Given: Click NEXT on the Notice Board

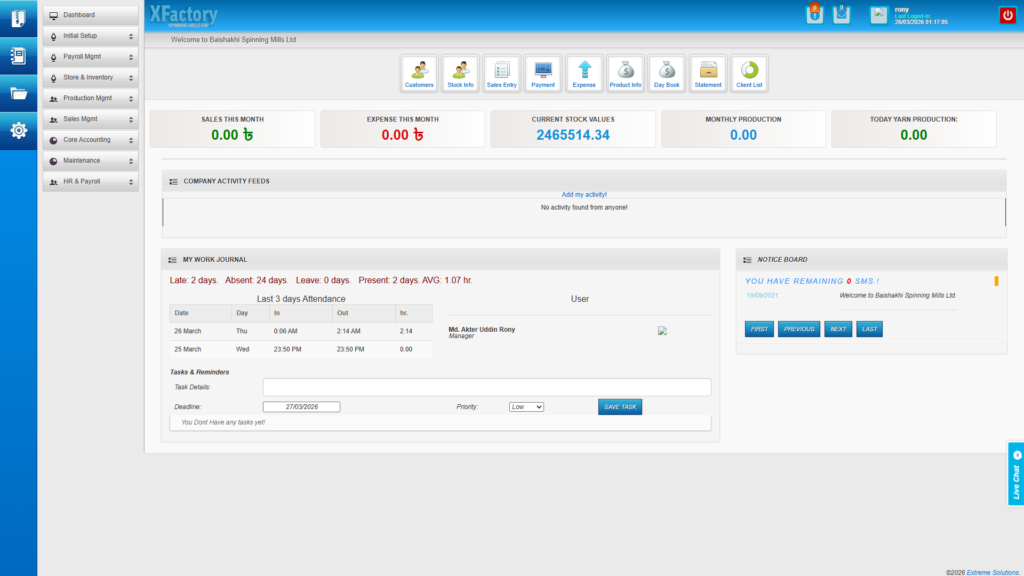Looking at the screenshot, I should [837, 328].
